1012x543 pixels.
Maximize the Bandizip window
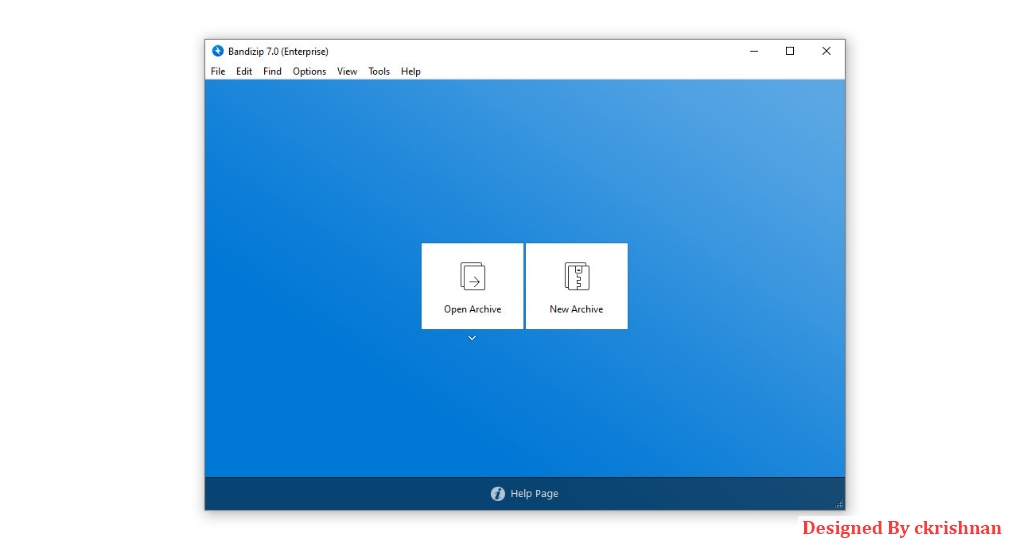coord(790,51)
